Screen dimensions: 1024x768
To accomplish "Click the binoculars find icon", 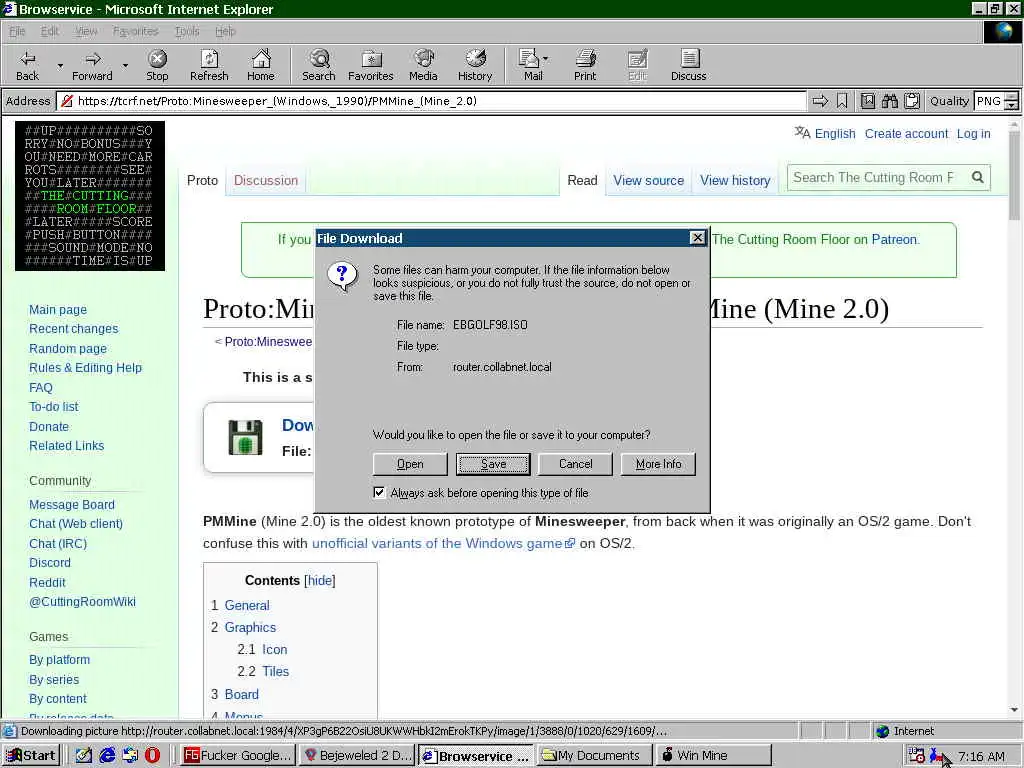I will (x=890, y=101).
